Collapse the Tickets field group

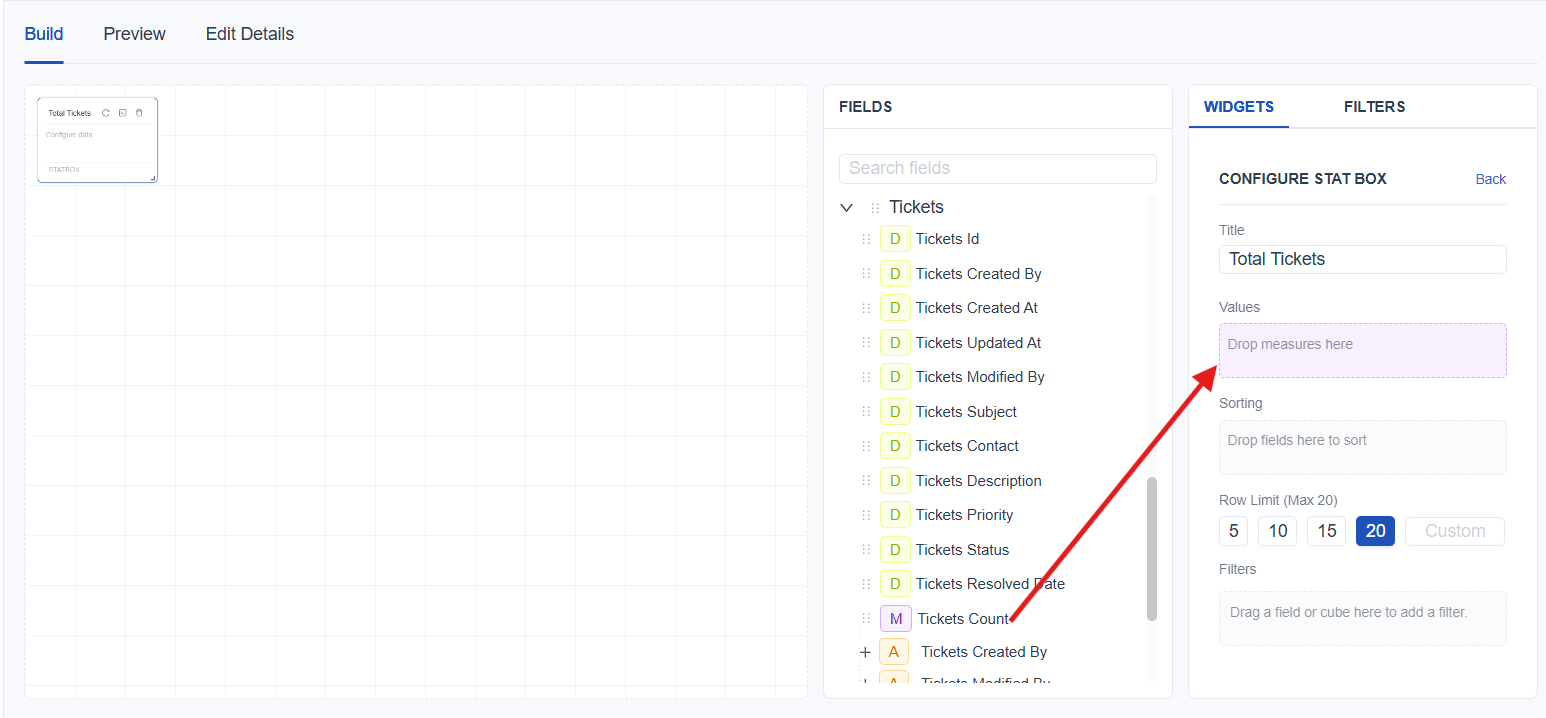pos(847,208)
